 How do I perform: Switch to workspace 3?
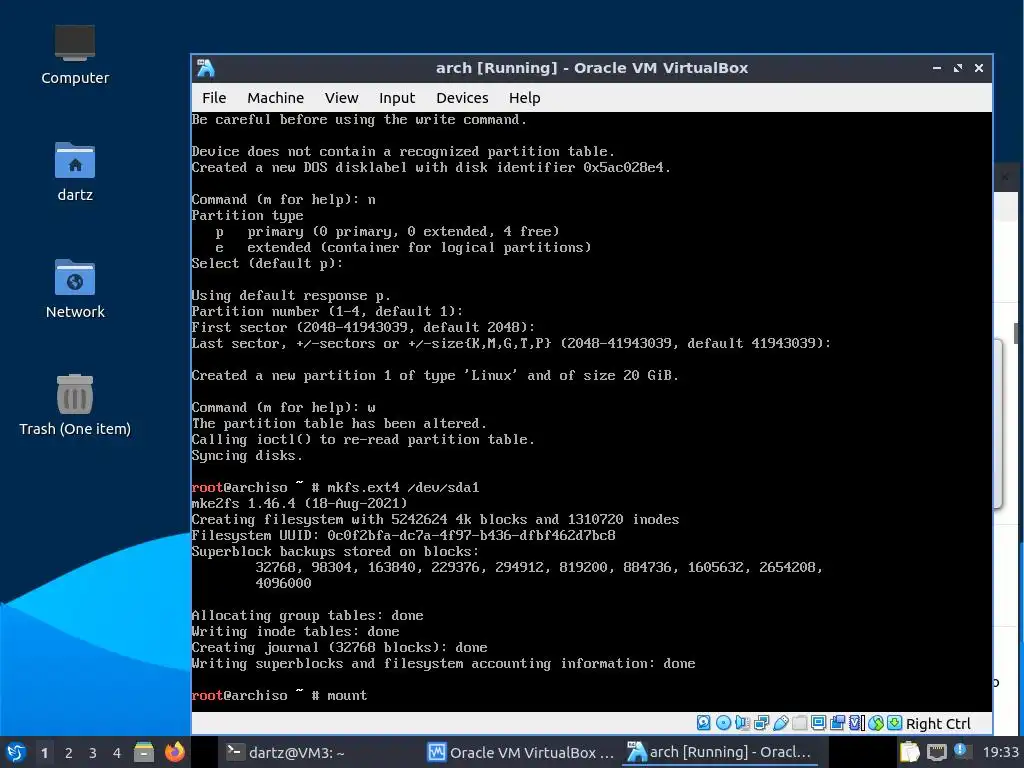click(x=93, y=753)
